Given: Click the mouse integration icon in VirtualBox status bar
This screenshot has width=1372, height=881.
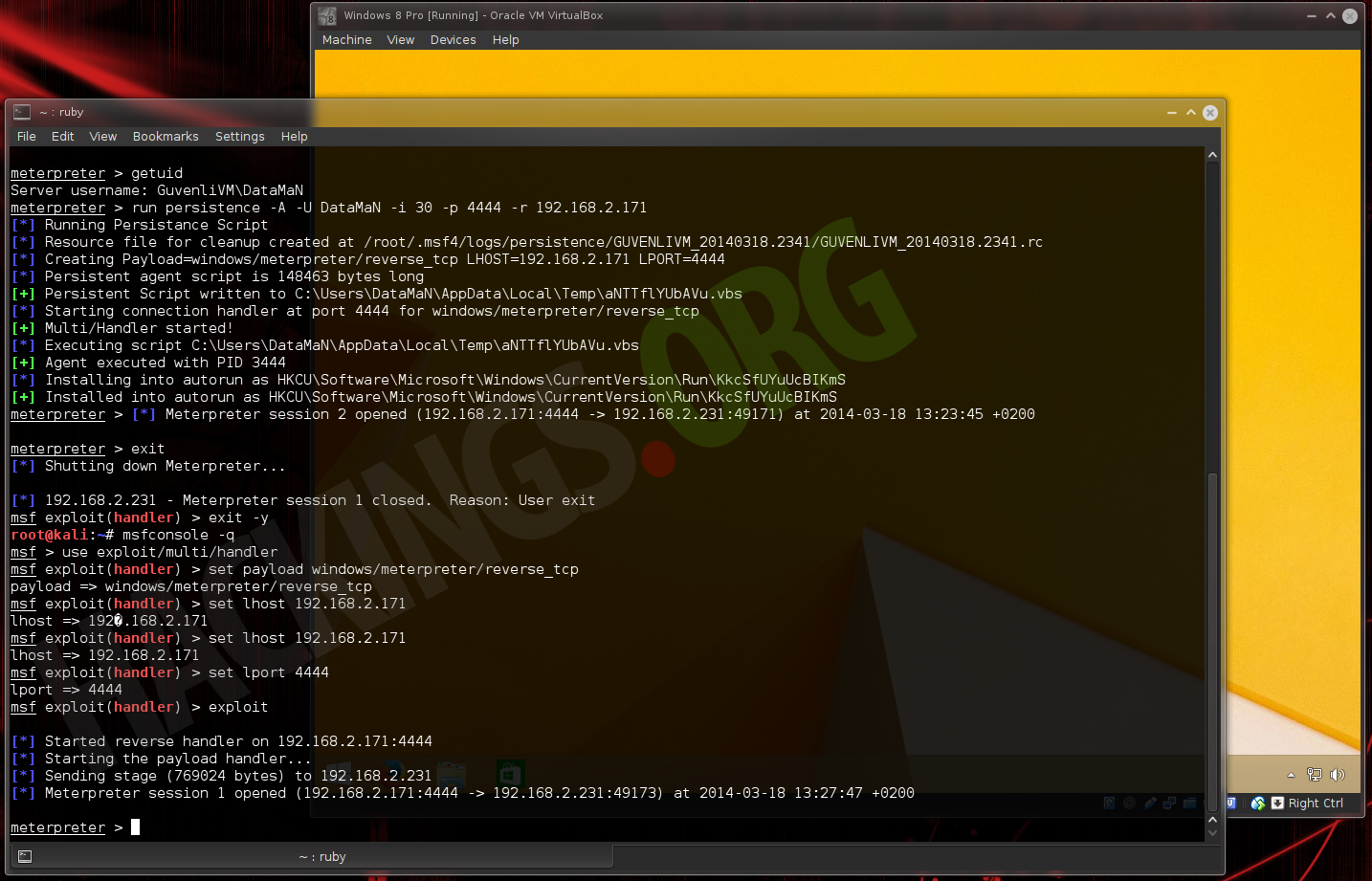Looking at the screenshot, I should [x=1258, y=804].
